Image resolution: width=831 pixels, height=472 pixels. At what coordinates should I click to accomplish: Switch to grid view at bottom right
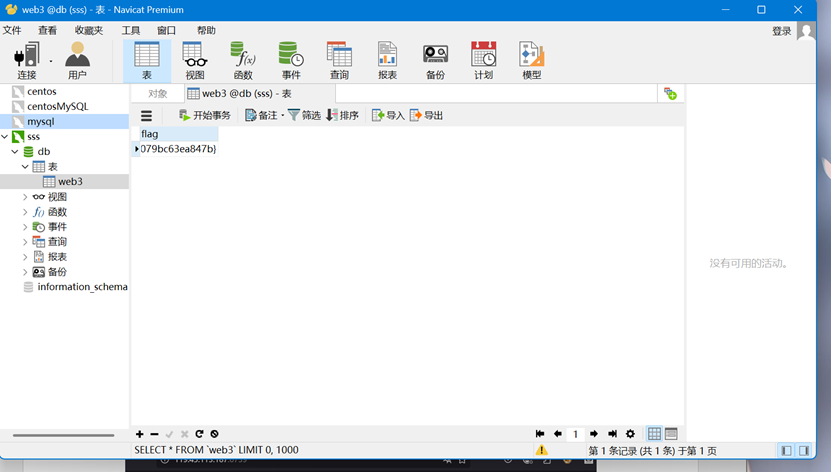[x=654, y=434]
